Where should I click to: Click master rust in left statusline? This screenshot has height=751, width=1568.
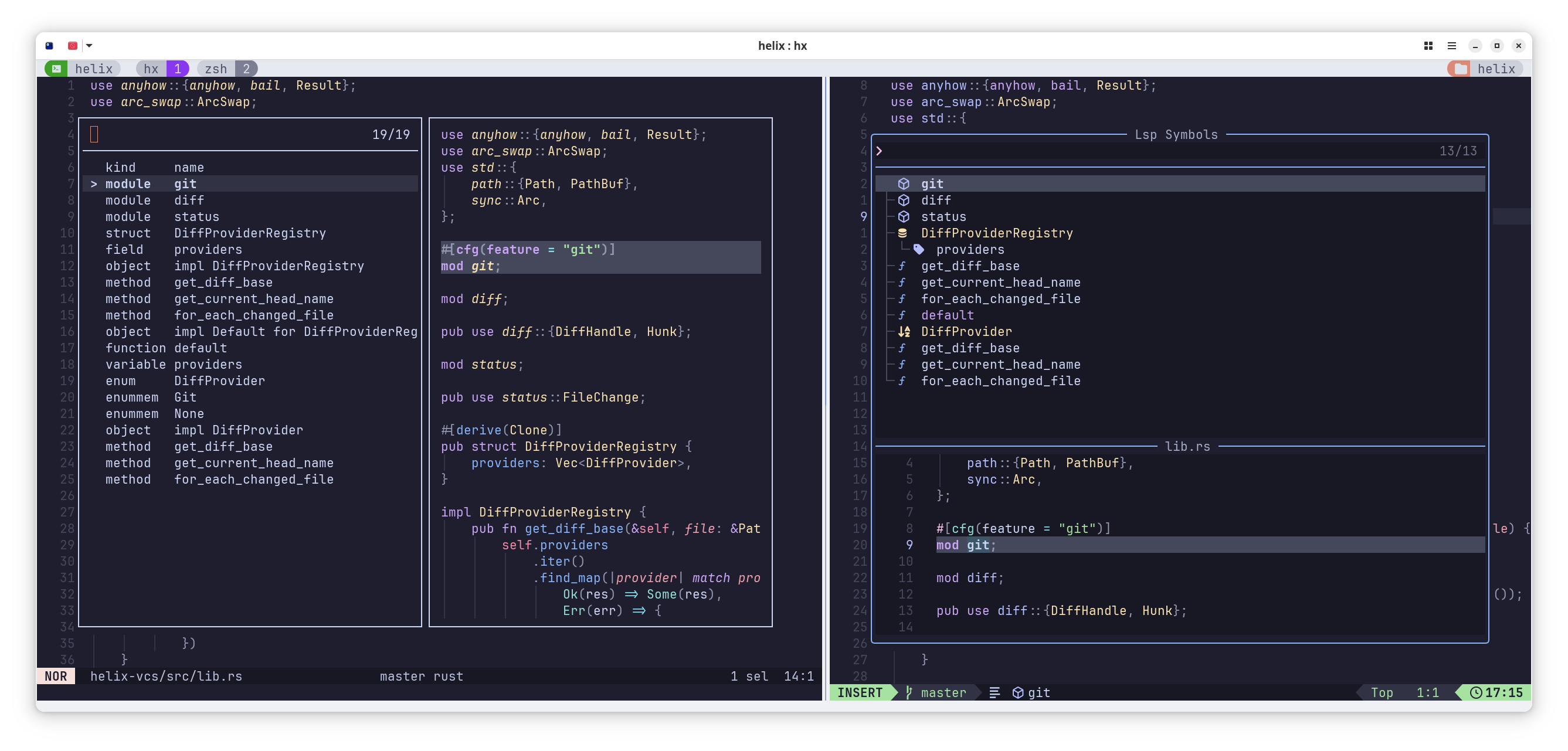tap(421, 676)
